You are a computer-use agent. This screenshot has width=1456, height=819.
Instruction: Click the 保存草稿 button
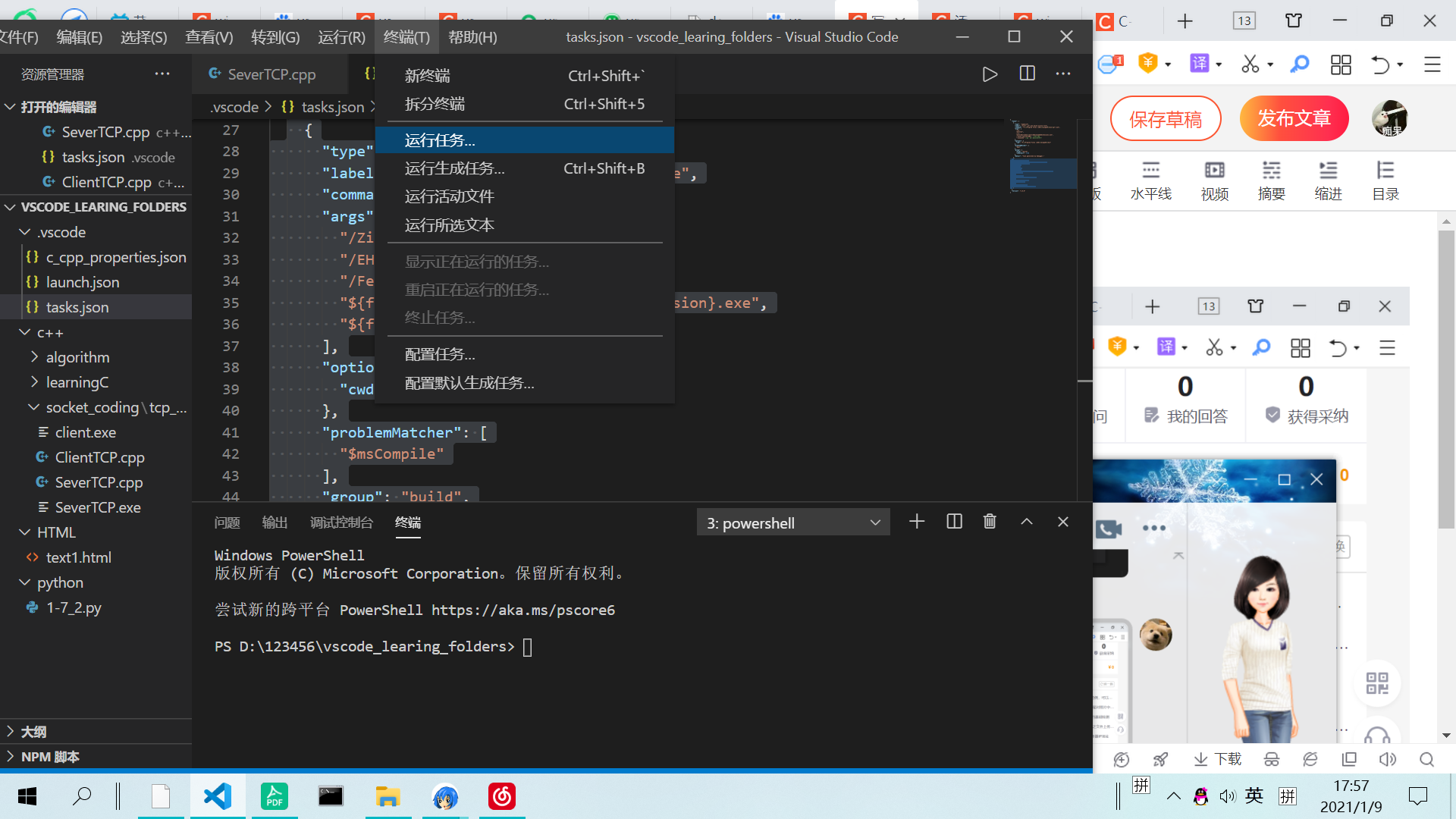(x=1166, y=119)
